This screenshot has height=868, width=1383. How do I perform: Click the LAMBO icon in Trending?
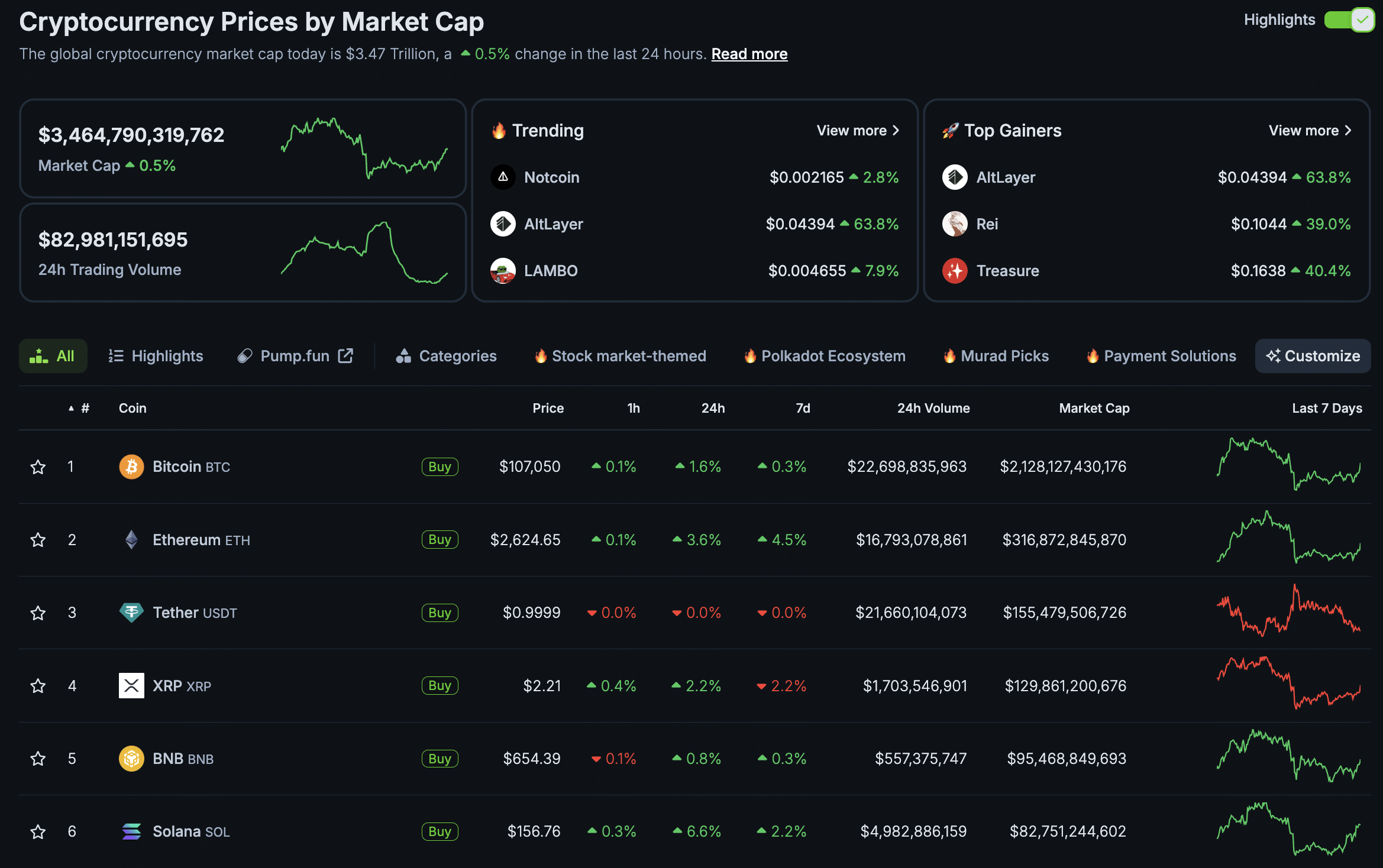coord(503,270)
